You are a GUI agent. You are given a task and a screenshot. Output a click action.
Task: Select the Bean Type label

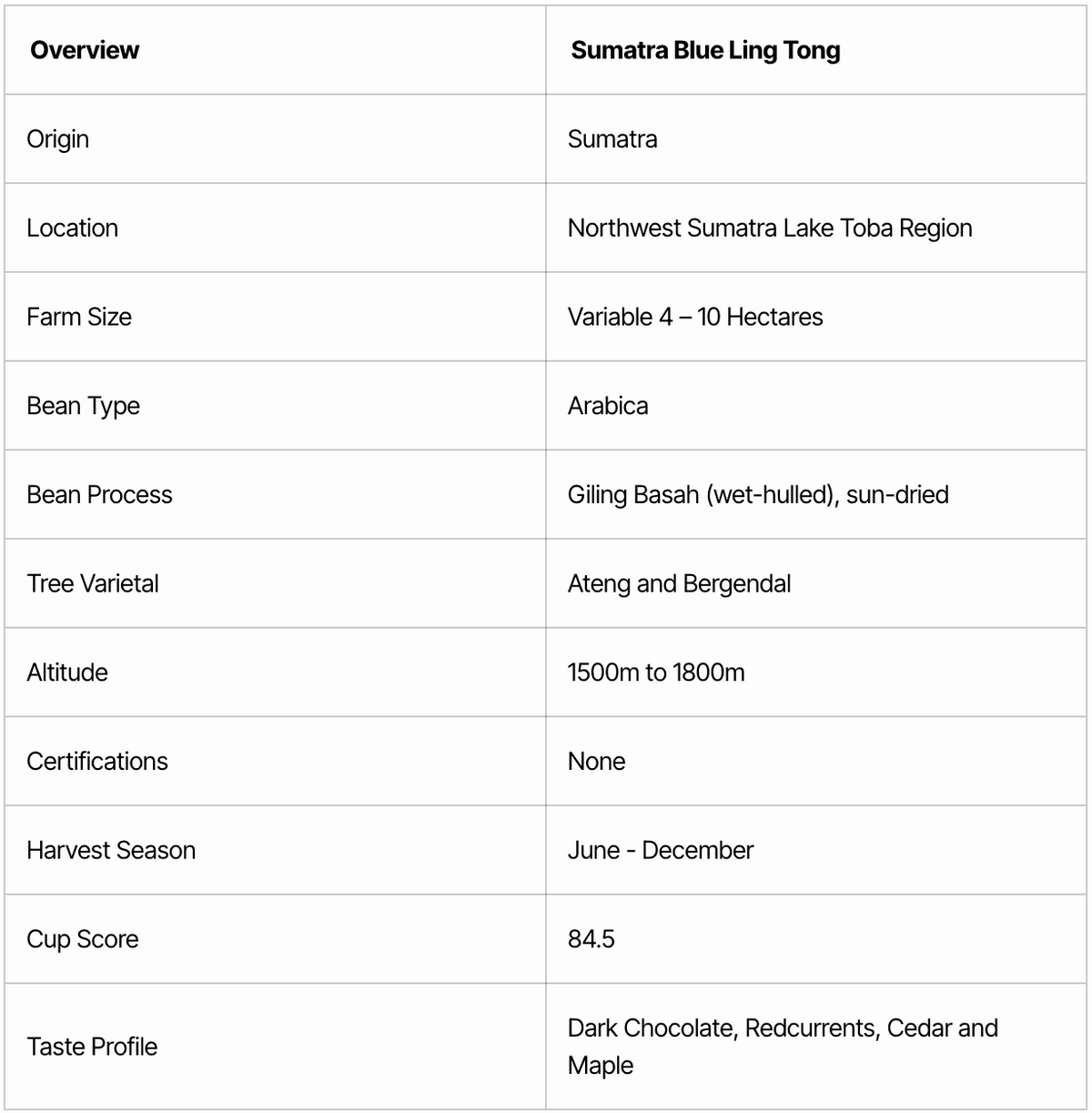click(83, 406)
